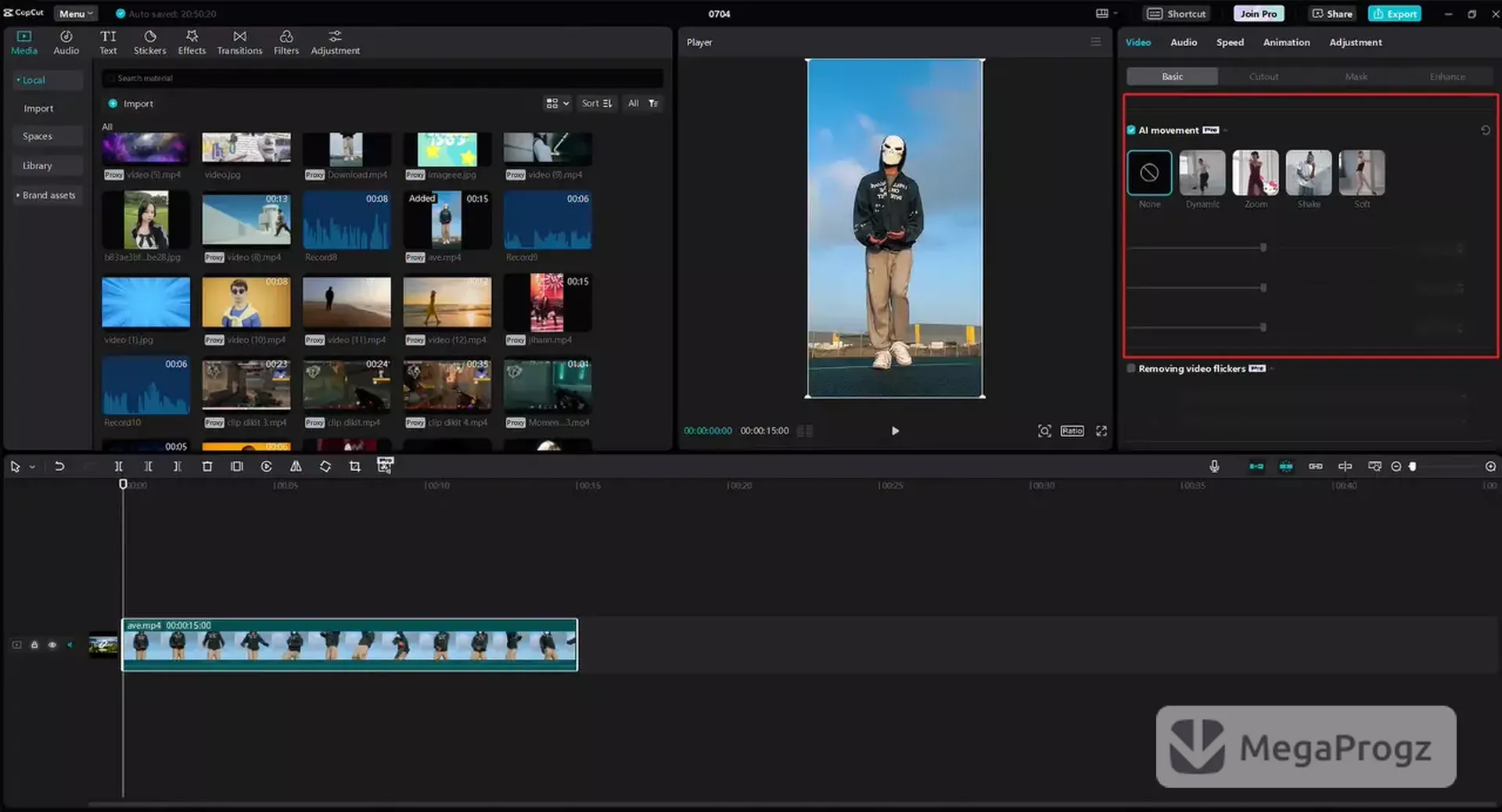
Task: Open the Sort dropdown in the media panel
Action: [597, 103]
